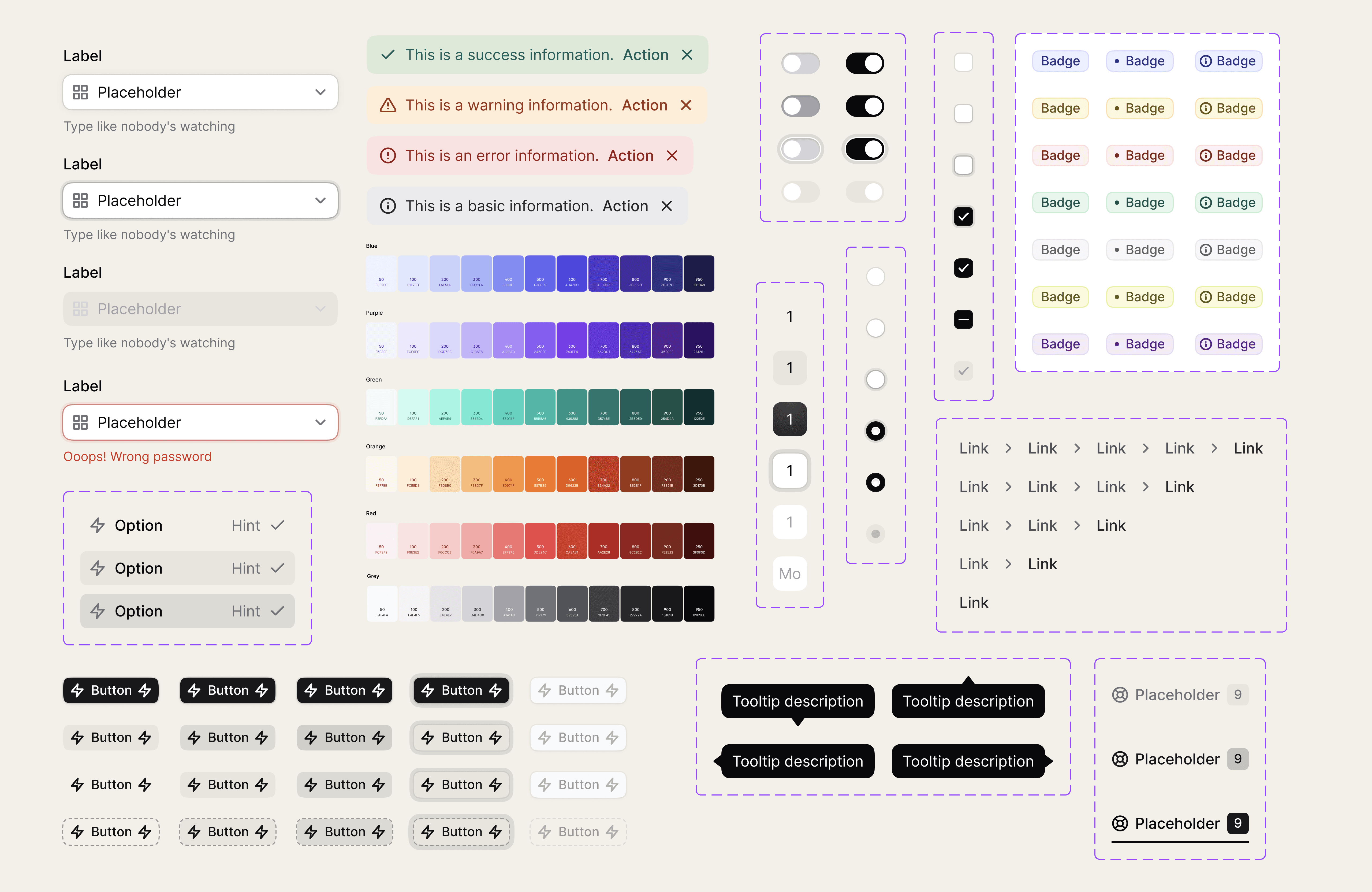Viewport: 1372px width, 892px height.
Task: Open the first Placeholder dropdown chevron
Action: point(320,92)
